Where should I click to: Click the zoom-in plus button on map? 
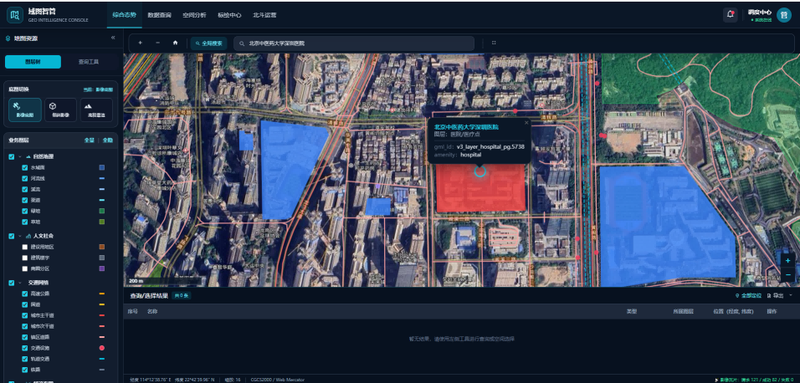(788, 261)
